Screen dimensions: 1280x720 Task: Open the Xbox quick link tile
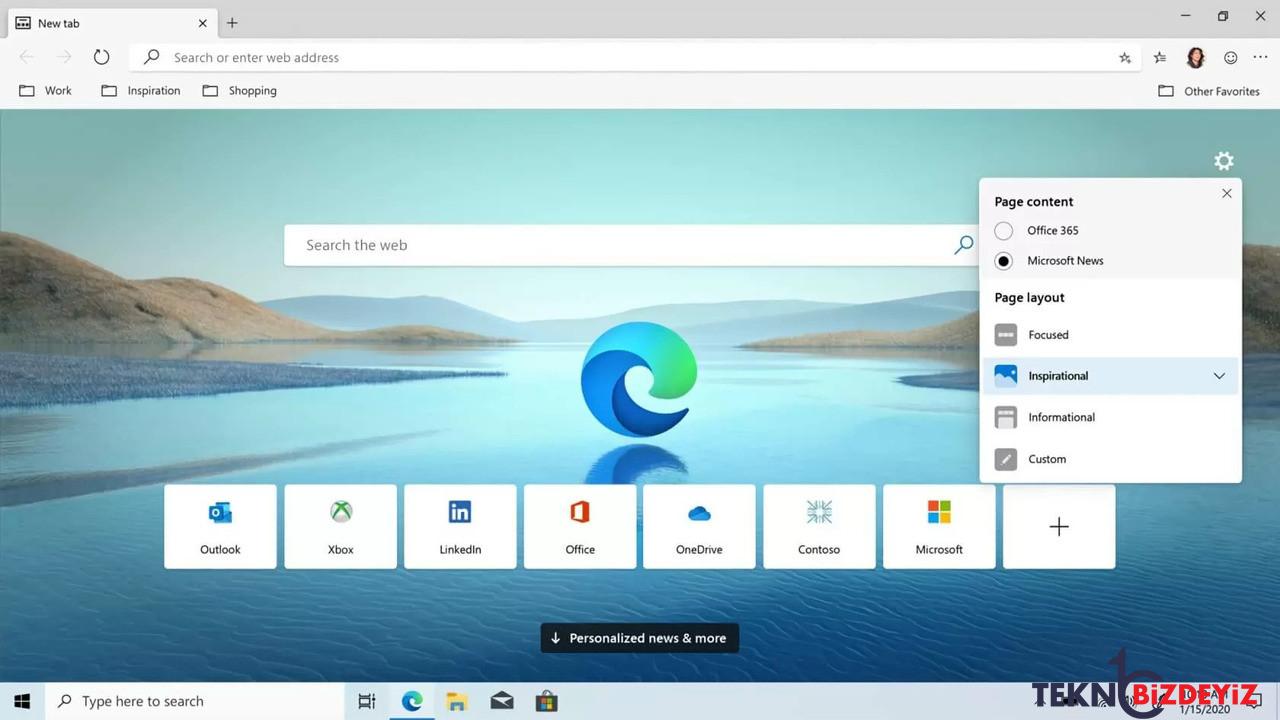pyautogui.click(x=341, y=527)
